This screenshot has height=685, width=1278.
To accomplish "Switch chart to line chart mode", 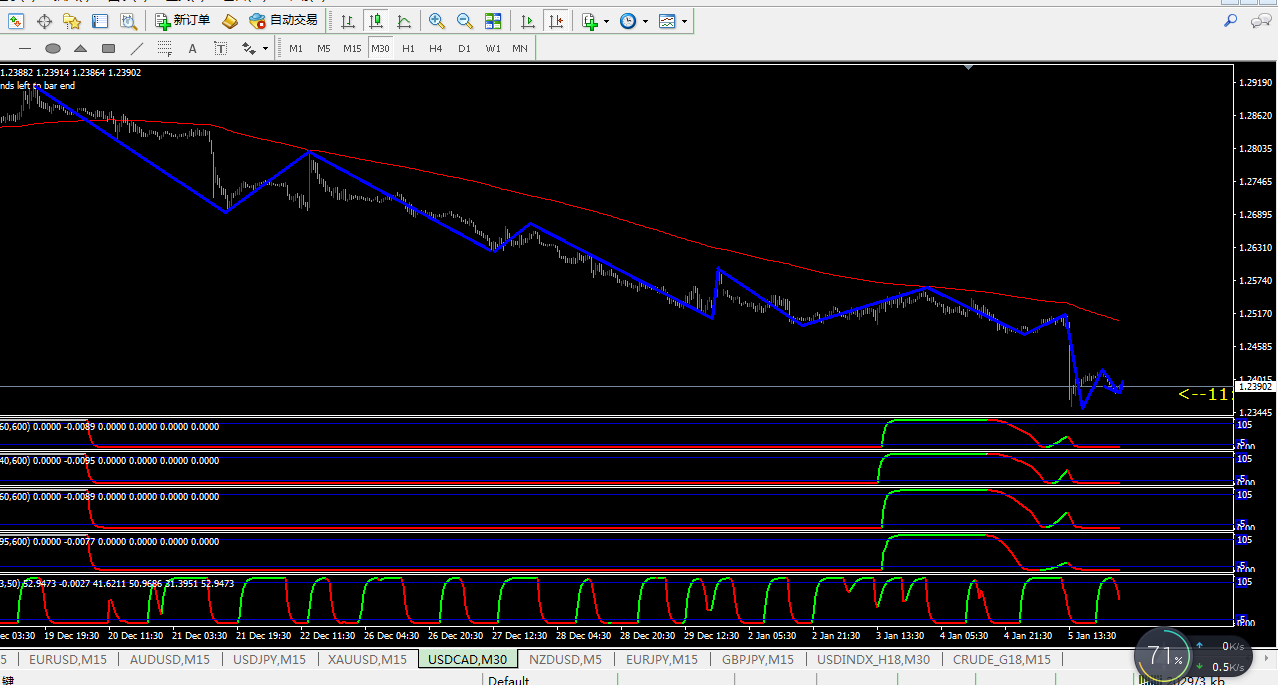I will pos(404,21).
